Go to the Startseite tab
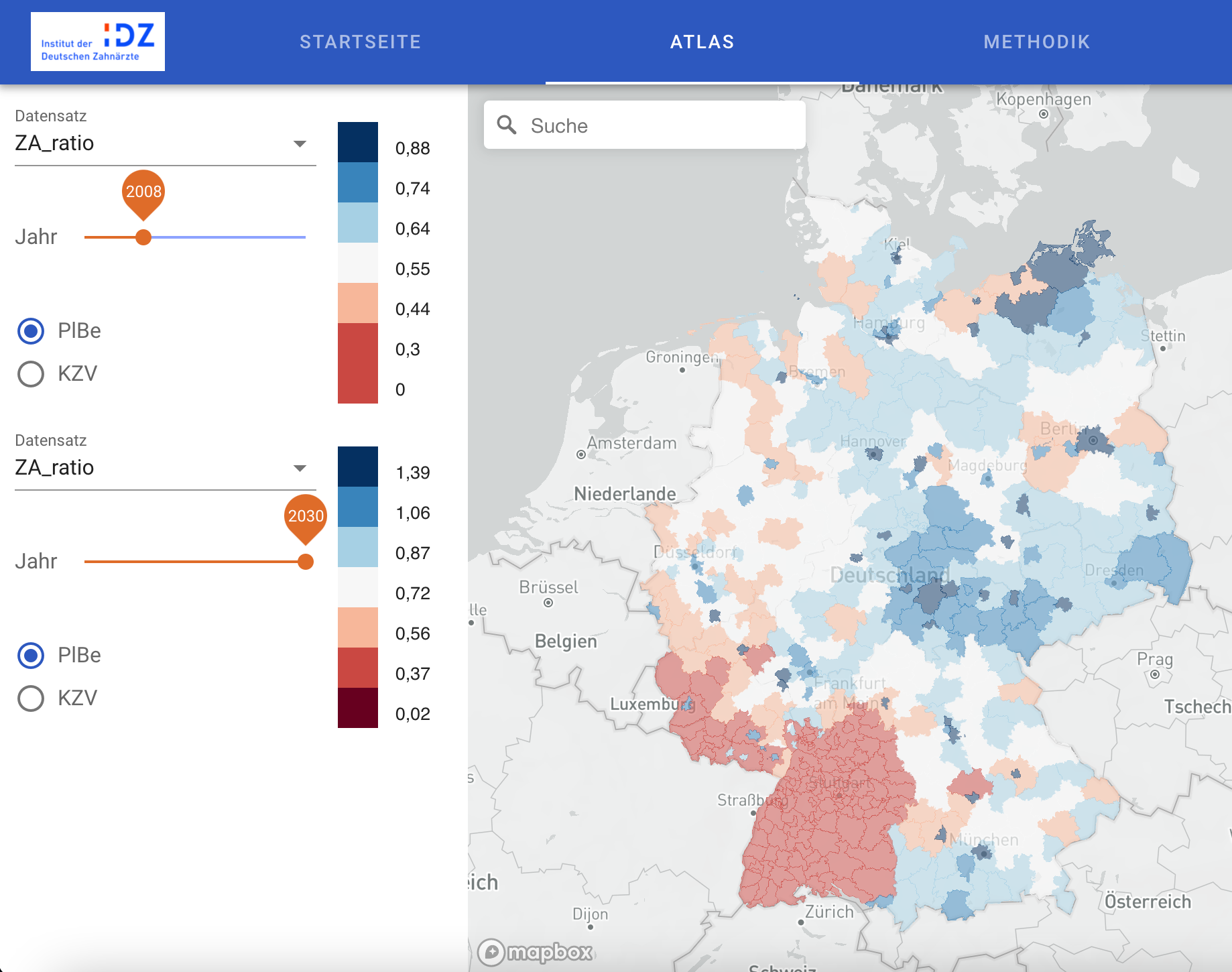 pos(360,42)
